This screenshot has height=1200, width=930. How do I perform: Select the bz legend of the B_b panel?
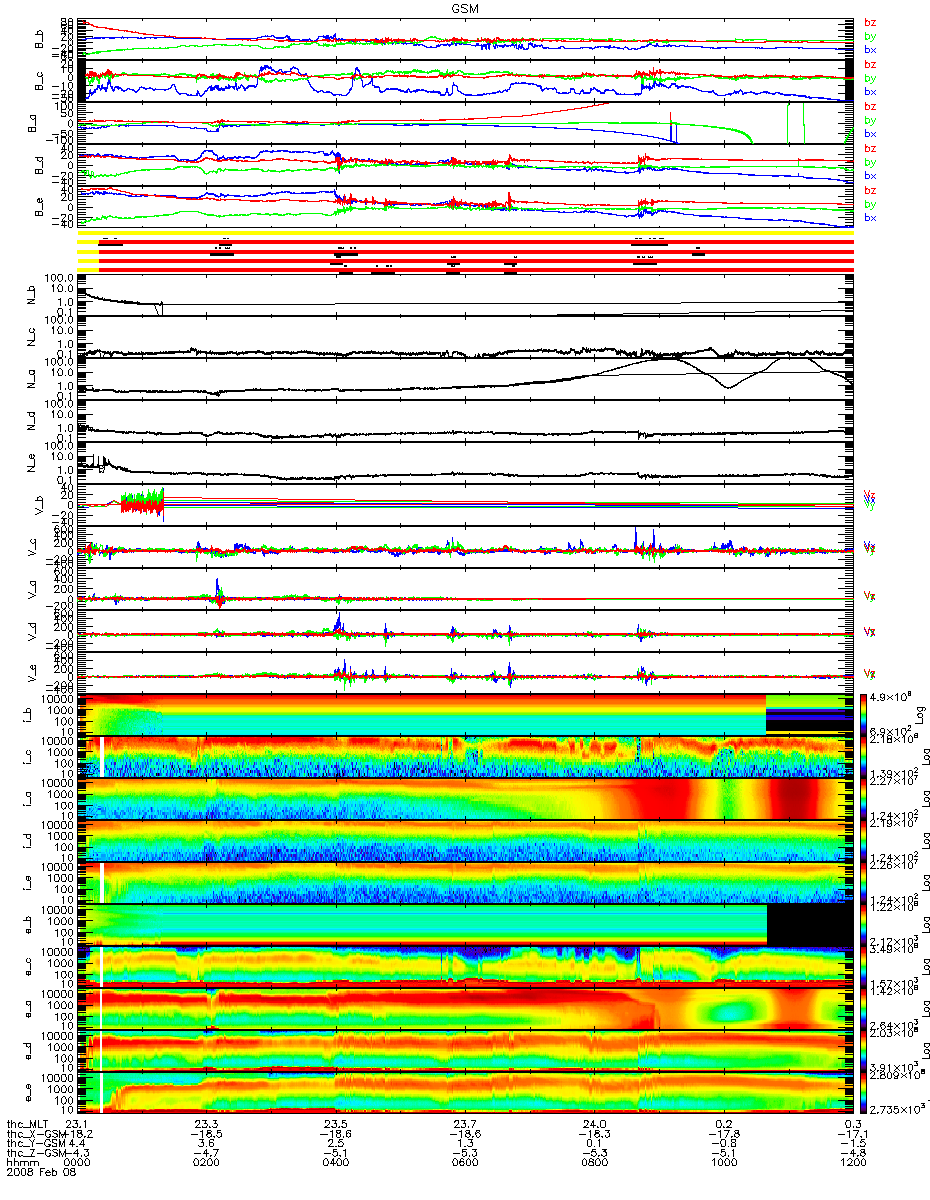point(870,22)
